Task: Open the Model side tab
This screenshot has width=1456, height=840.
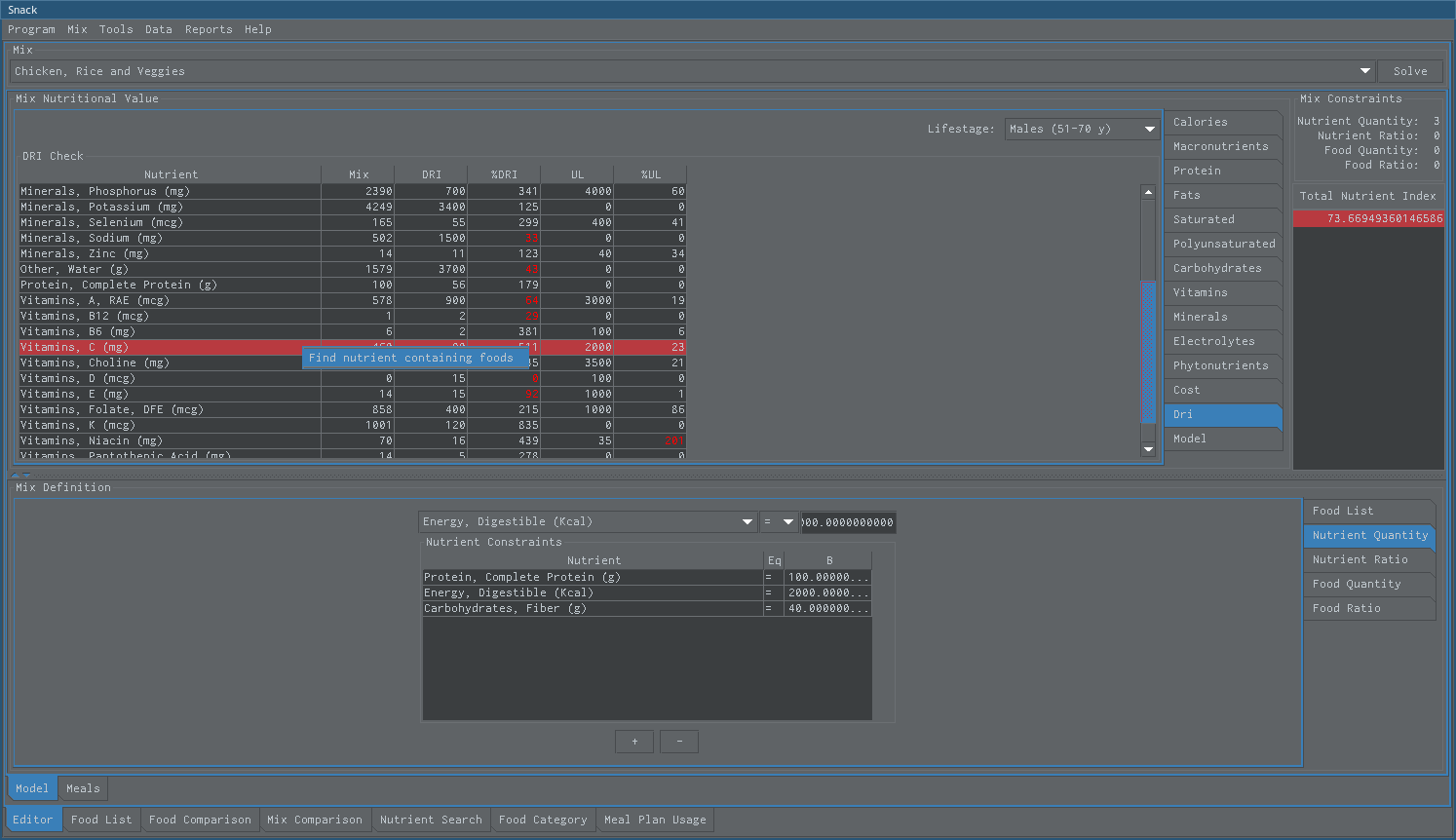Action: coord(1223,439)
